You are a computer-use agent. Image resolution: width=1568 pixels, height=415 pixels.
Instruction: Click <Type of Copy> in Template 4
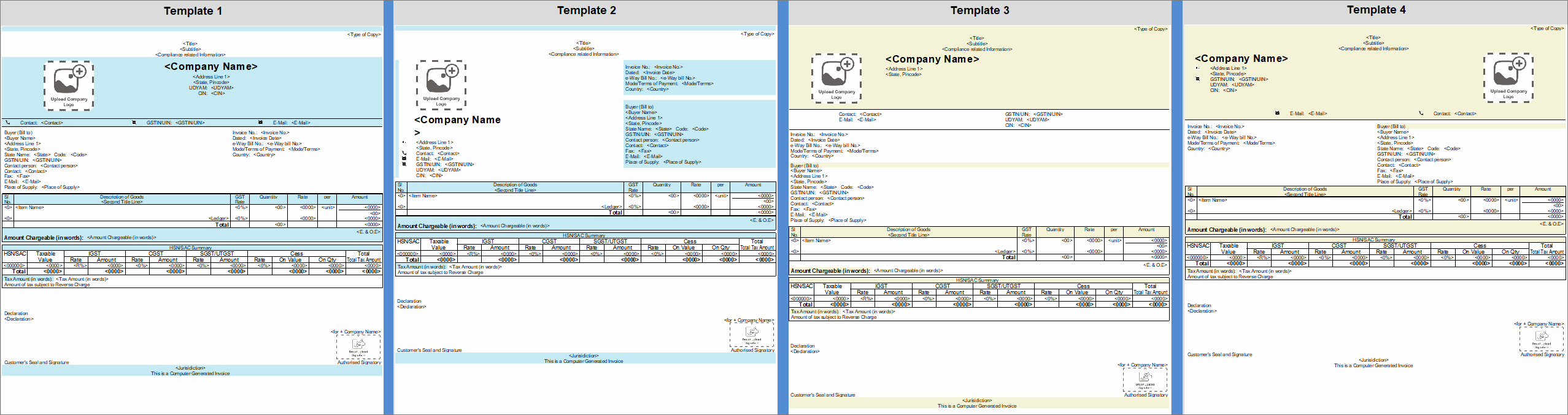pos(1547,28)
